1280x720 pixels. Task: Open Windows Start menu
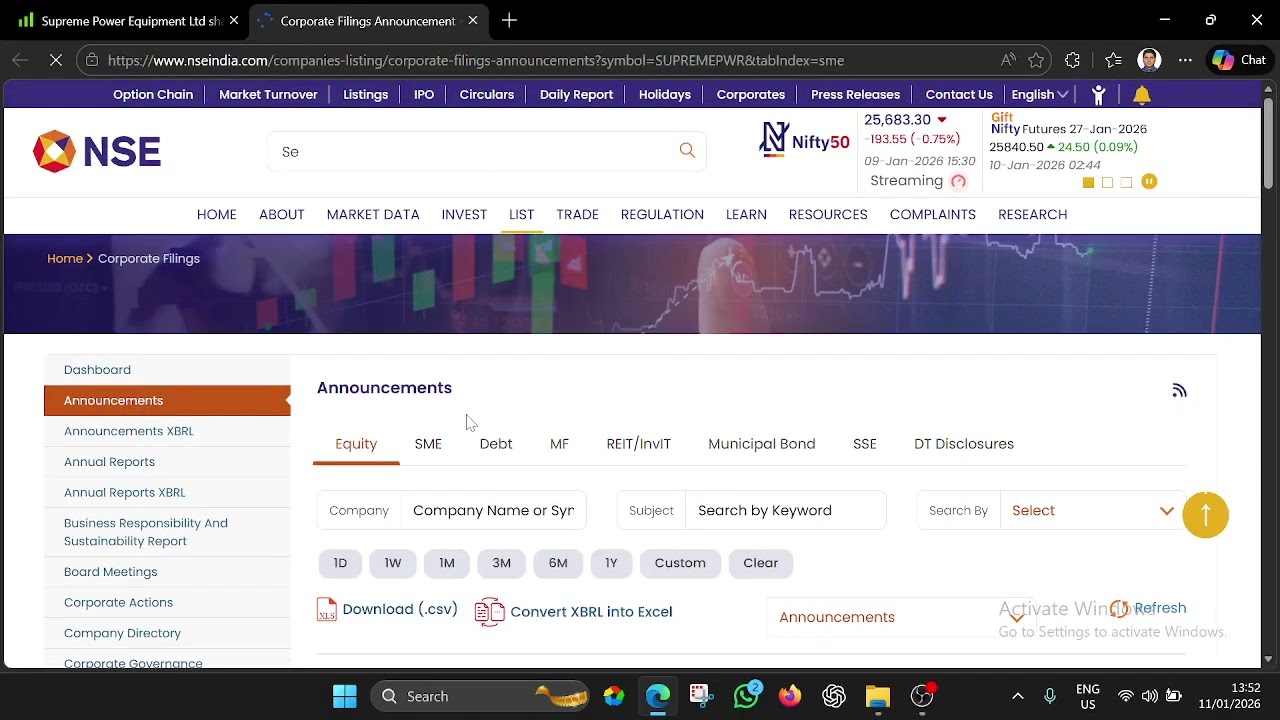(345, 696)
